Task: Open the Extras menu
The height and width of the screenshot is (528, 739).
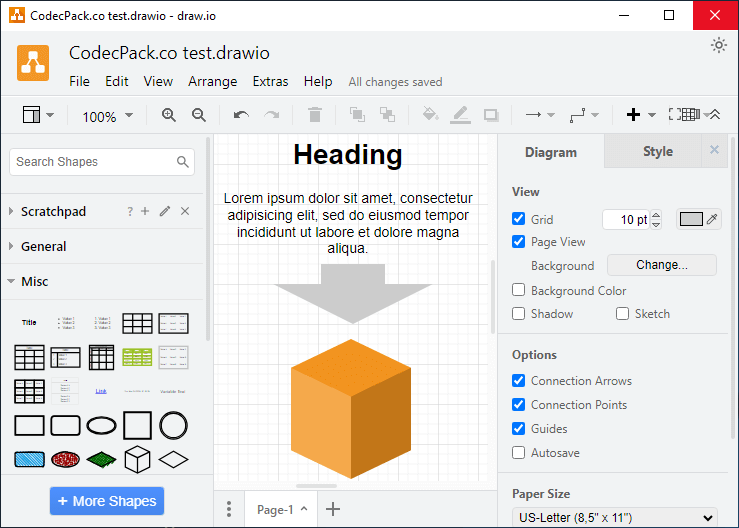Action: pos(270,82)
